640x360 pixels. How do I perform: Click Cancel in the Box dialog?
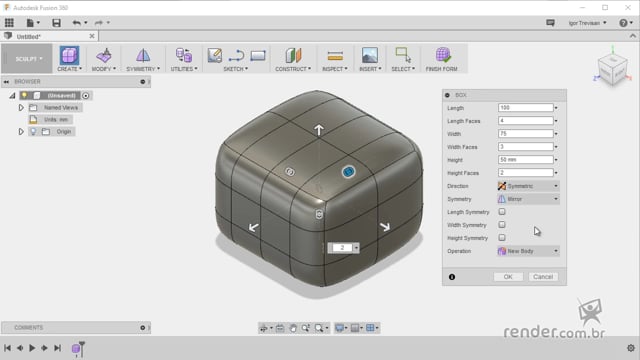click(543, 277)
